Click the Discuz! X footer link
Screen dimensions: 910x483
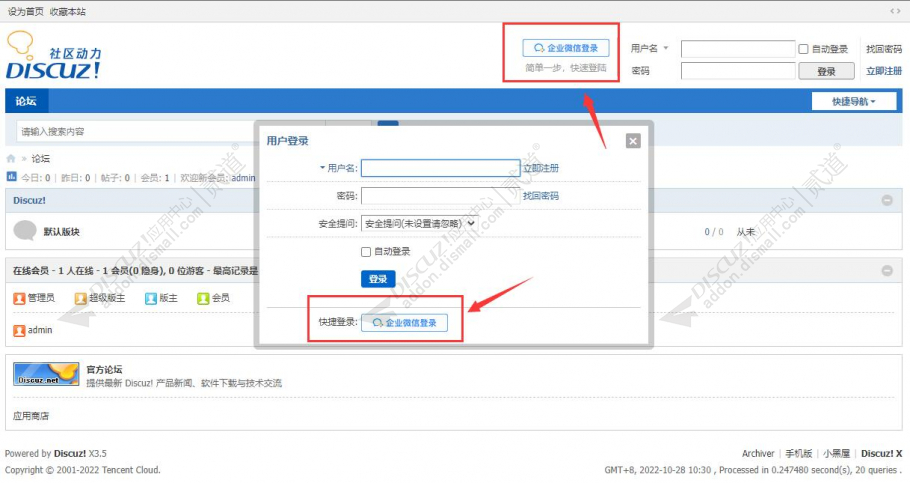pyautogui.click(x=882, y=453)
